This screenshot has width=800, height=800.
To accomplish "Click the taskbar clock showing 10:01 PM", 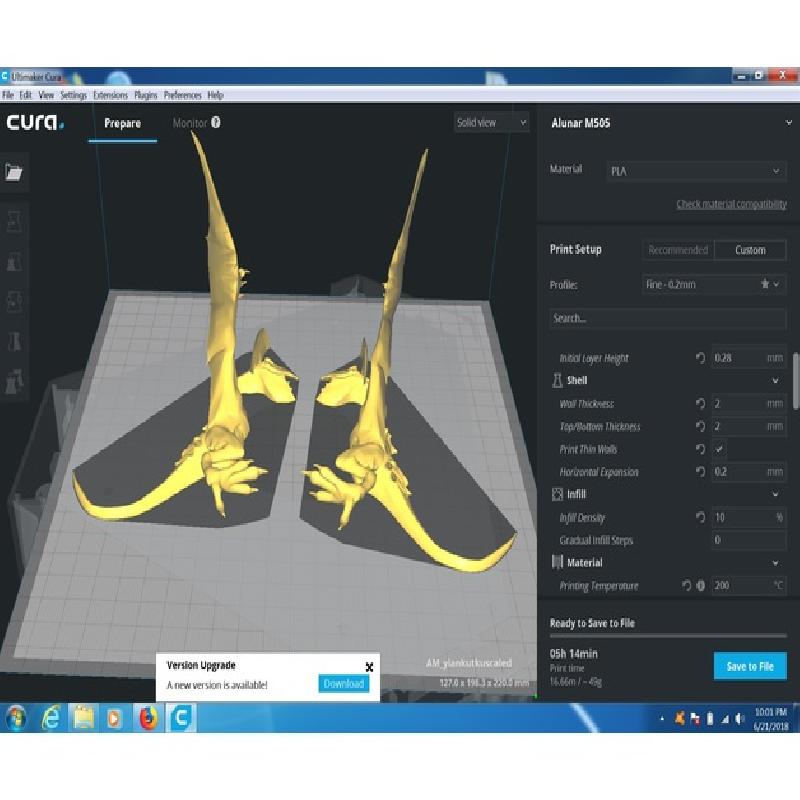I will tap(770, 718).
